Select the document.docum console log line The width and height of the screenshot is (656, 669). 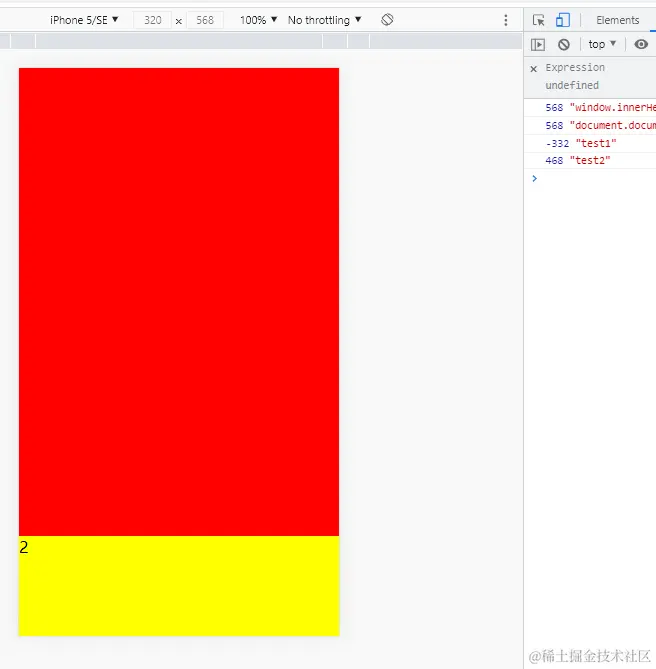(x=590, y=125)
